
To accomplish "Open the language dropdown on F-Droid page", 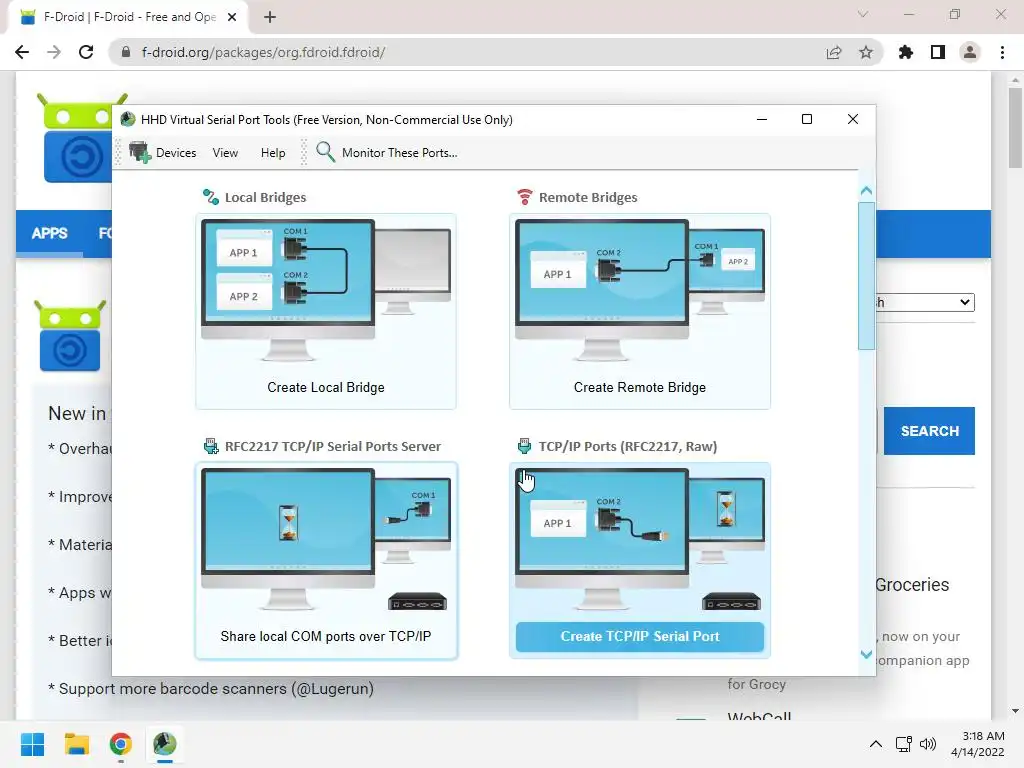I will (925, 302).
